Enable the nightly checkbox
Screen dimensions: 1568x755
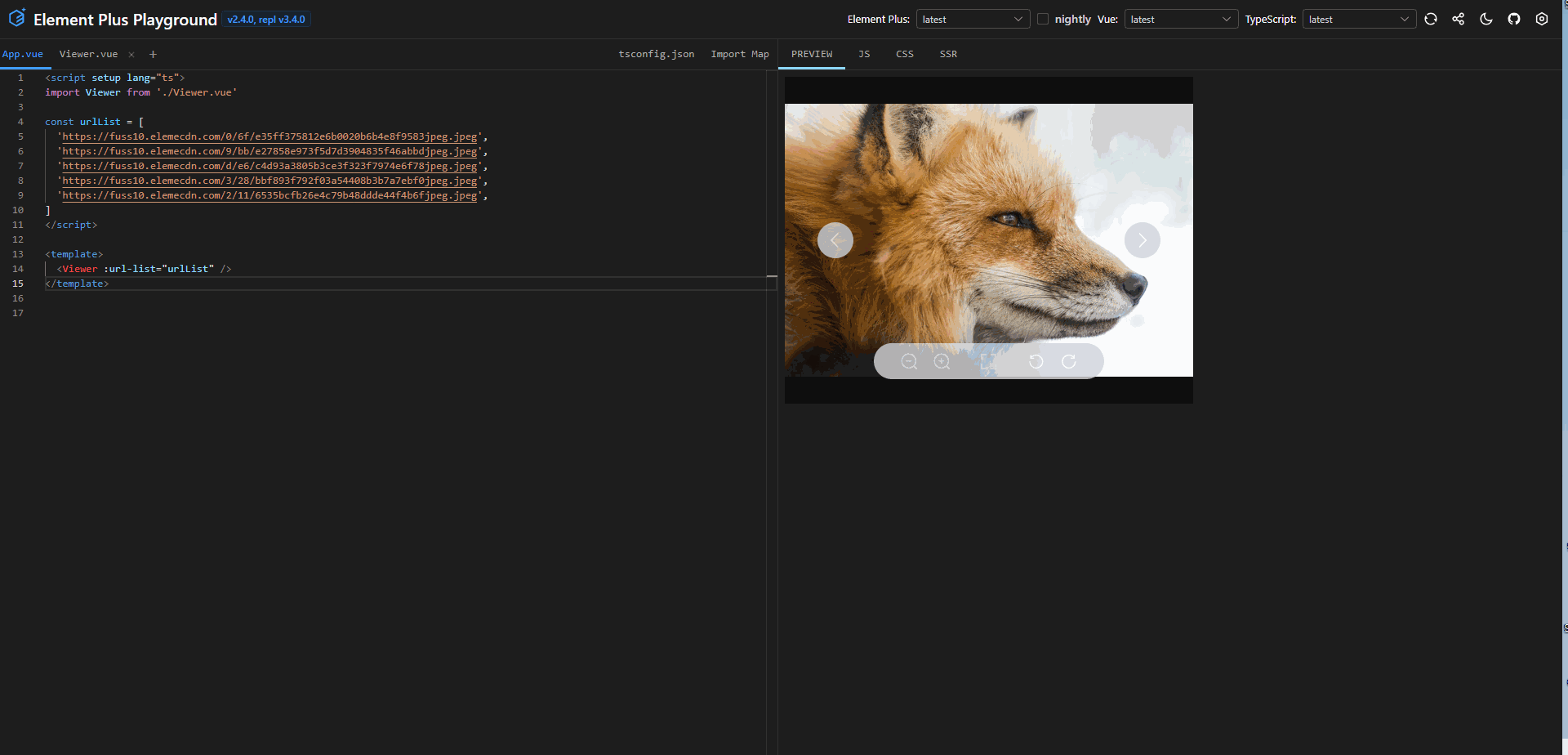click(x=1042, y=19)
